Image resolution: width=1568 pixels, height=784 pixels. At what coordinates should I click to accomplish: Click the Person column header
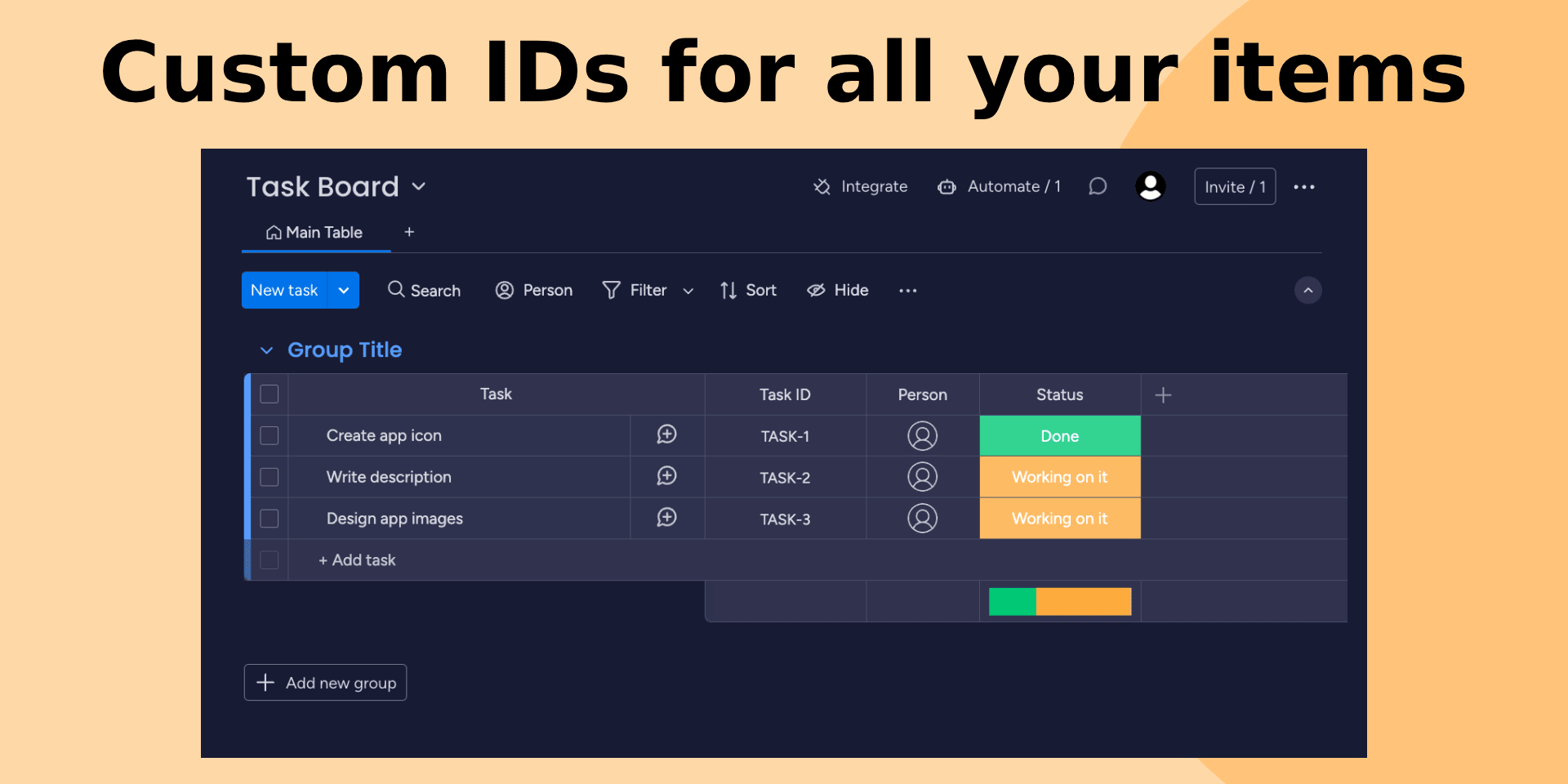coord(923,395)
